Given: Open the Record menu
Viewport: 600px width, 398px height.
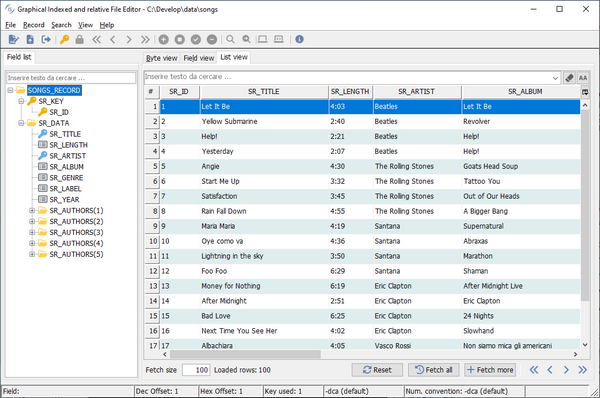Looking at the screenshot, I should coord(34,25).
